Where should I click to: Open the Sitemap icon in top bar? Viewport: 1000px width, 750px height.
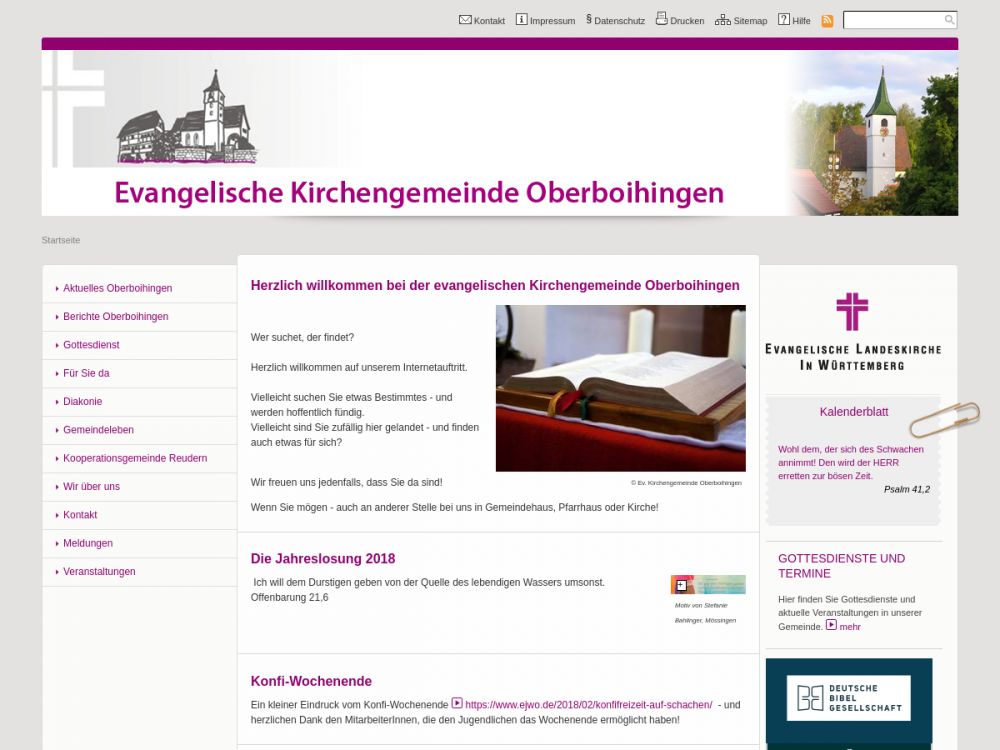(x=722, y=19)
